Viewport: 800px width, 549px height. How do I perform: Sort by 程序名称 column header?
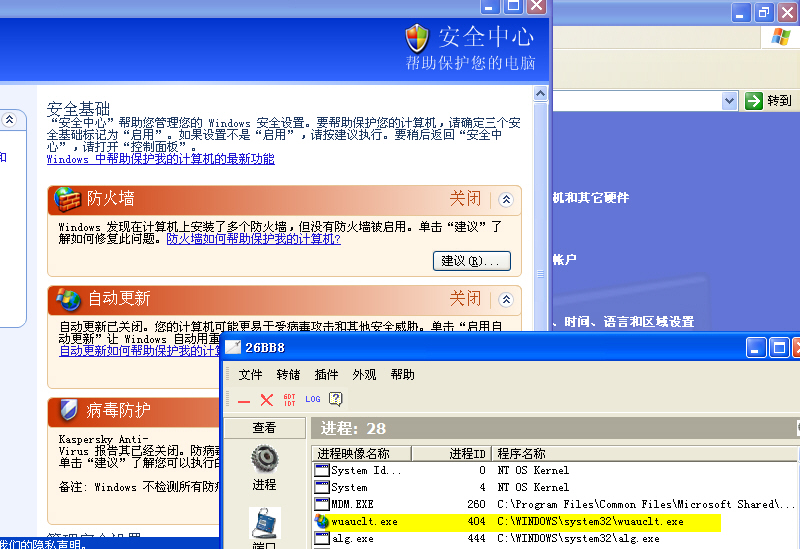tap(644, 454)
